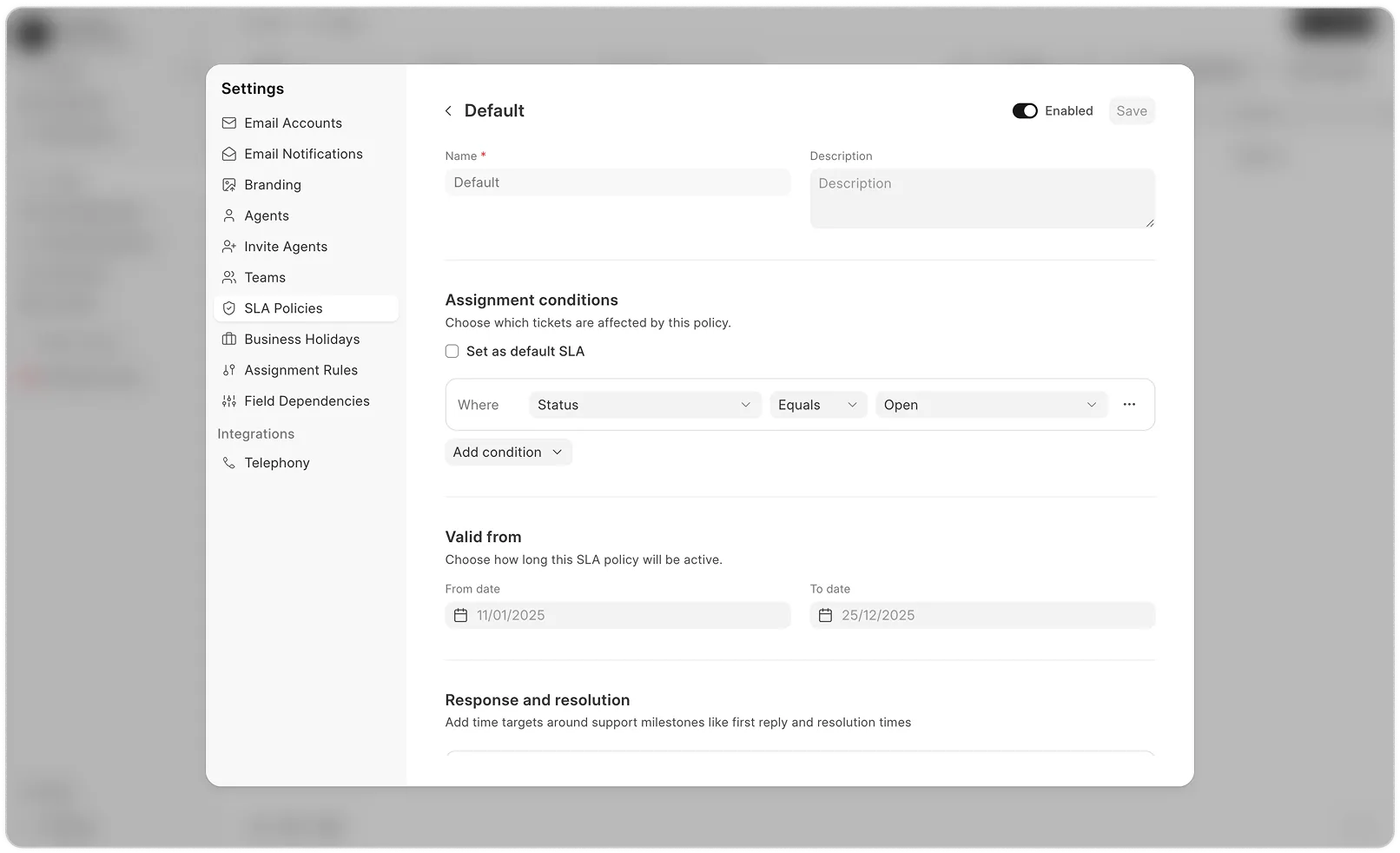Open the Status field dropdown
Viewport: 1400px width, 853px height.
coord(644,405)
